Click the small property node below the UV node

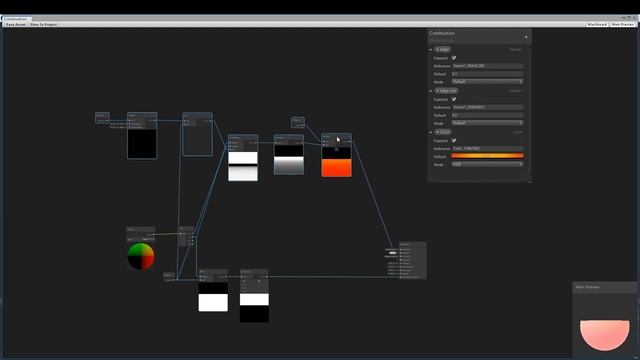point(169,277)
